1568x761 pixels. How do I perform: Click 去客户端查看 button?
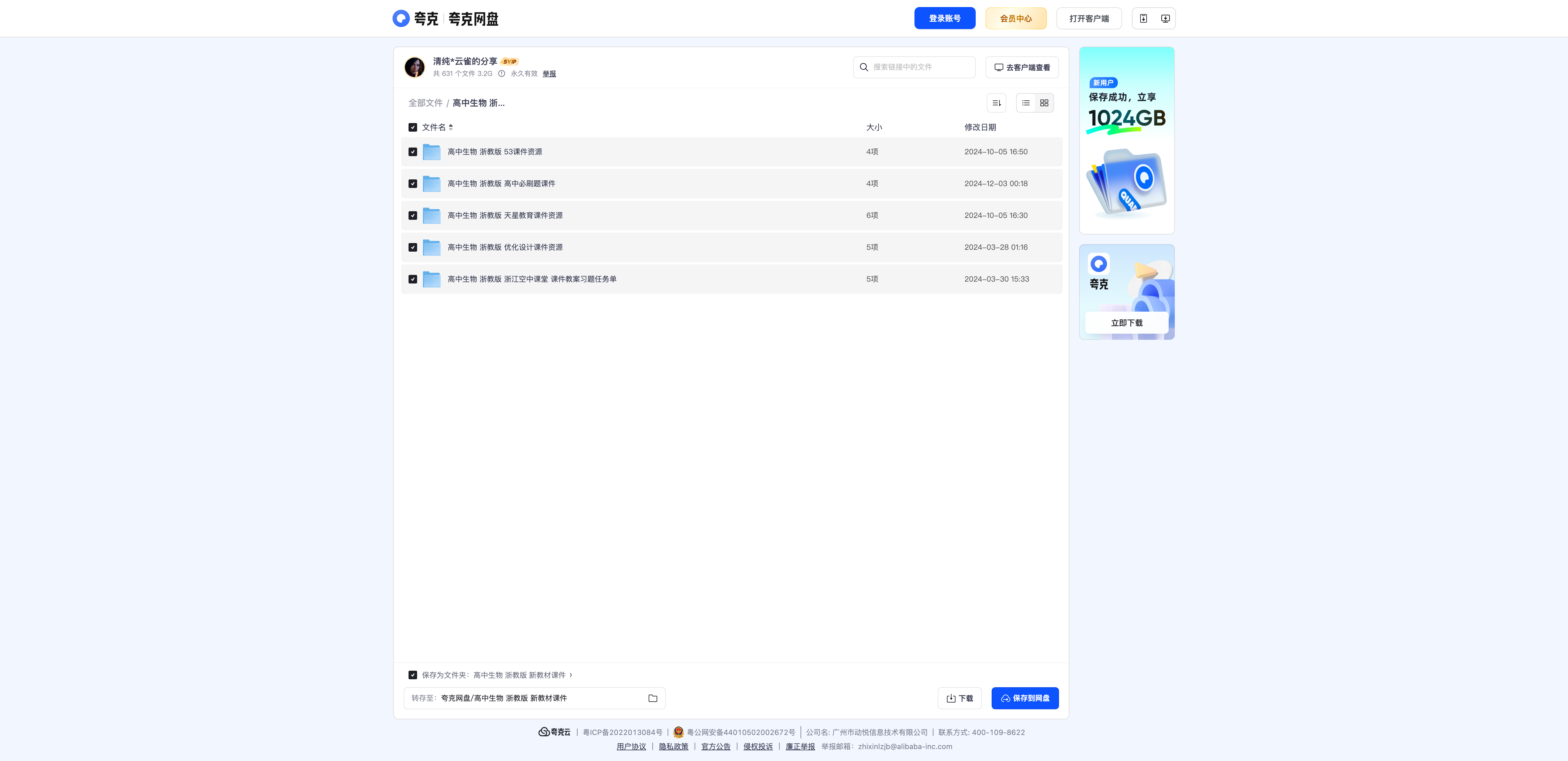1022,68
